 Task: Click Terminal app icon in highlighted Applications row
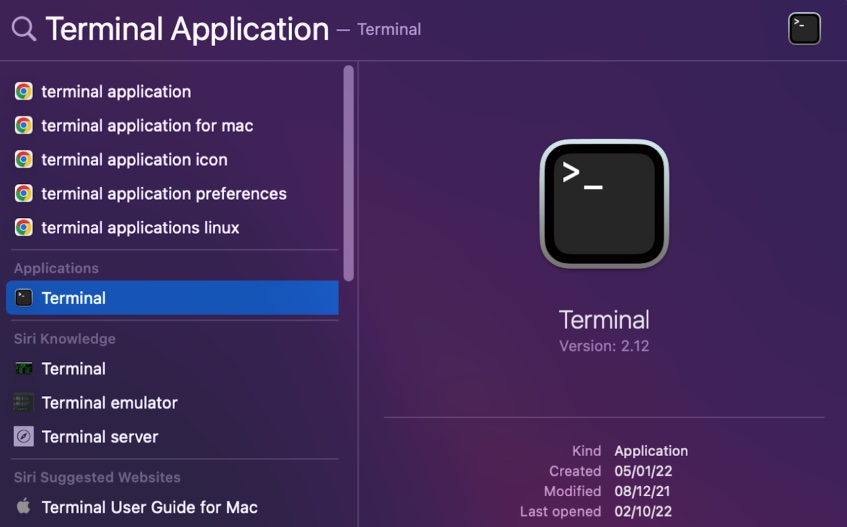pos(24,298)
